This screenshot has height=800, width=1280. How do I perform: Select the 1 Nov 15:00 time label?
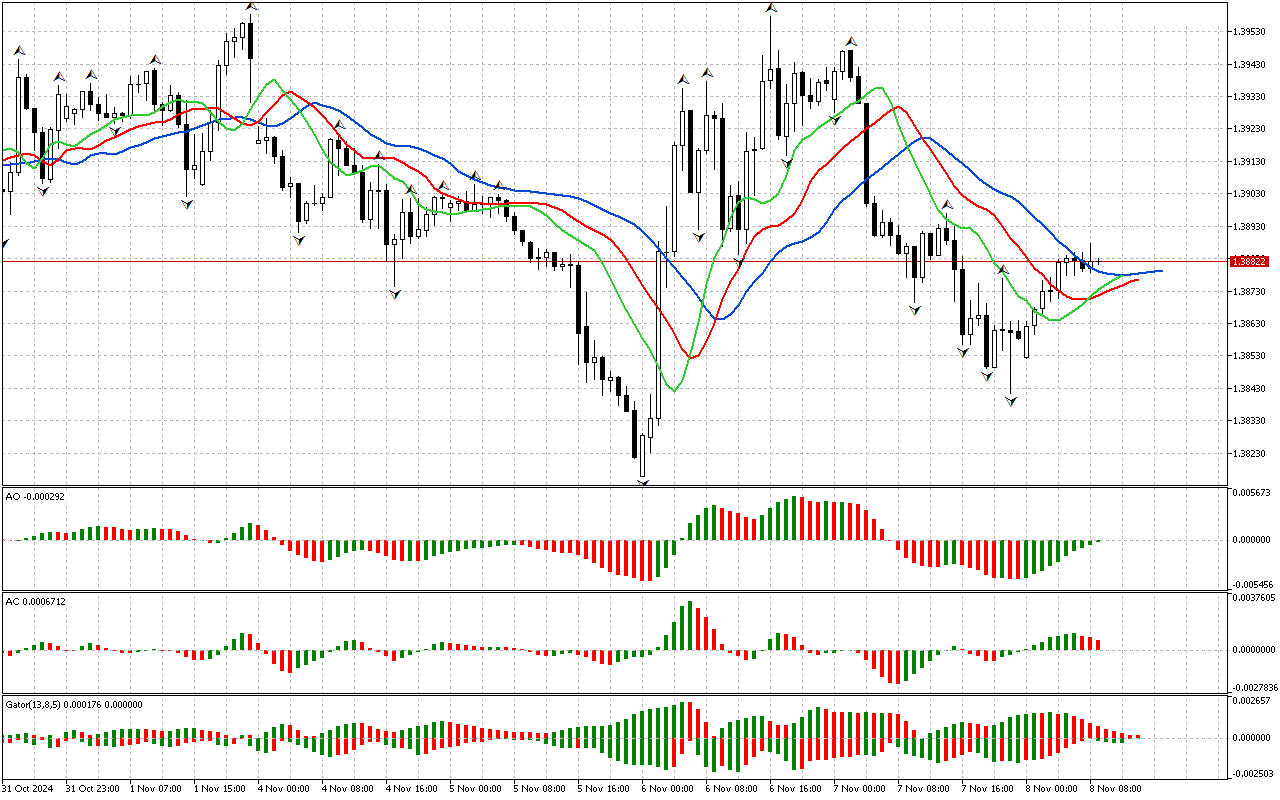point(221,789)
